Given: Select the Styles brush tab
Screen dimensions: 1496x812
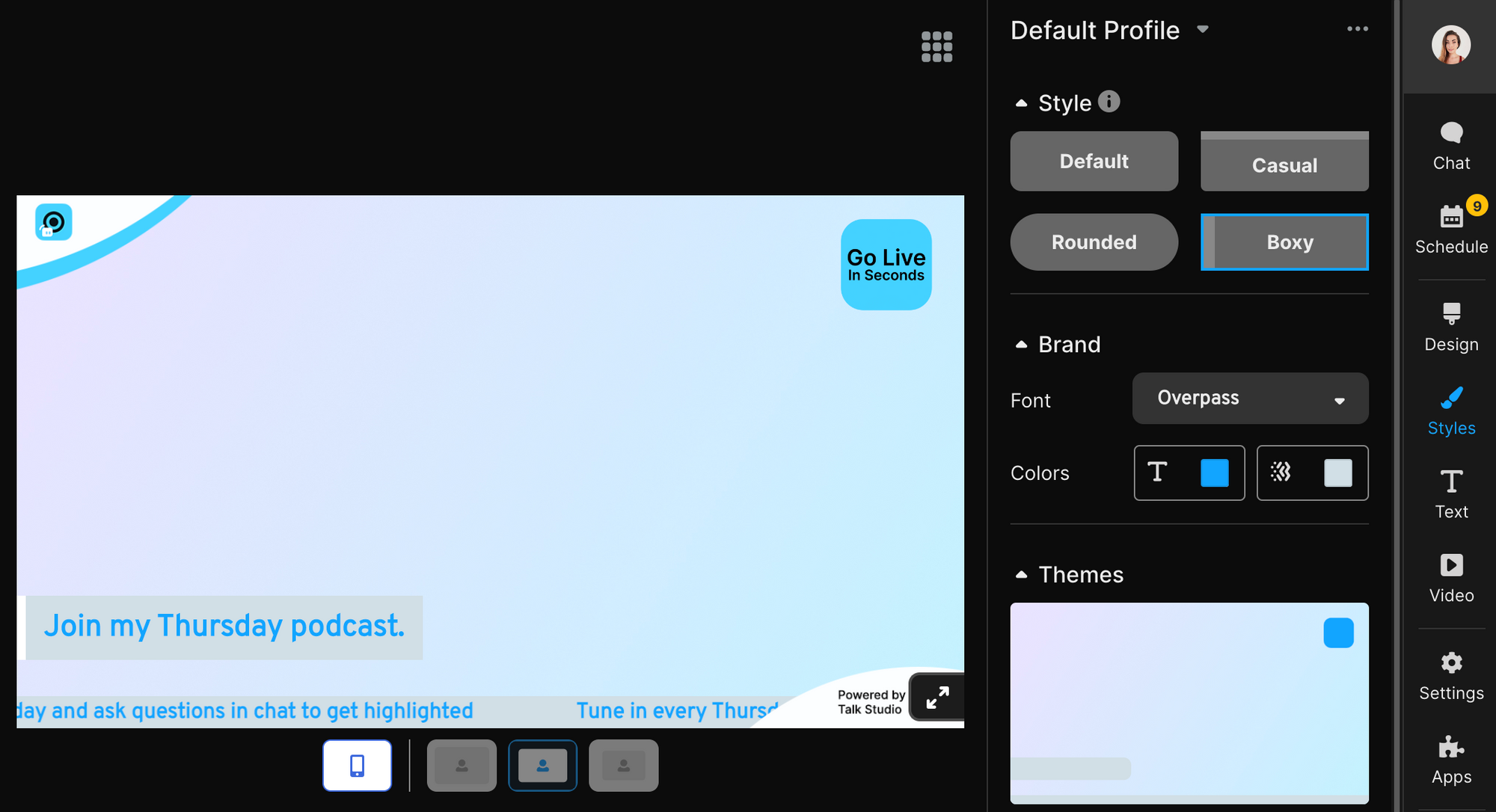Looking at the screenshot, I should pos(1451,412).
